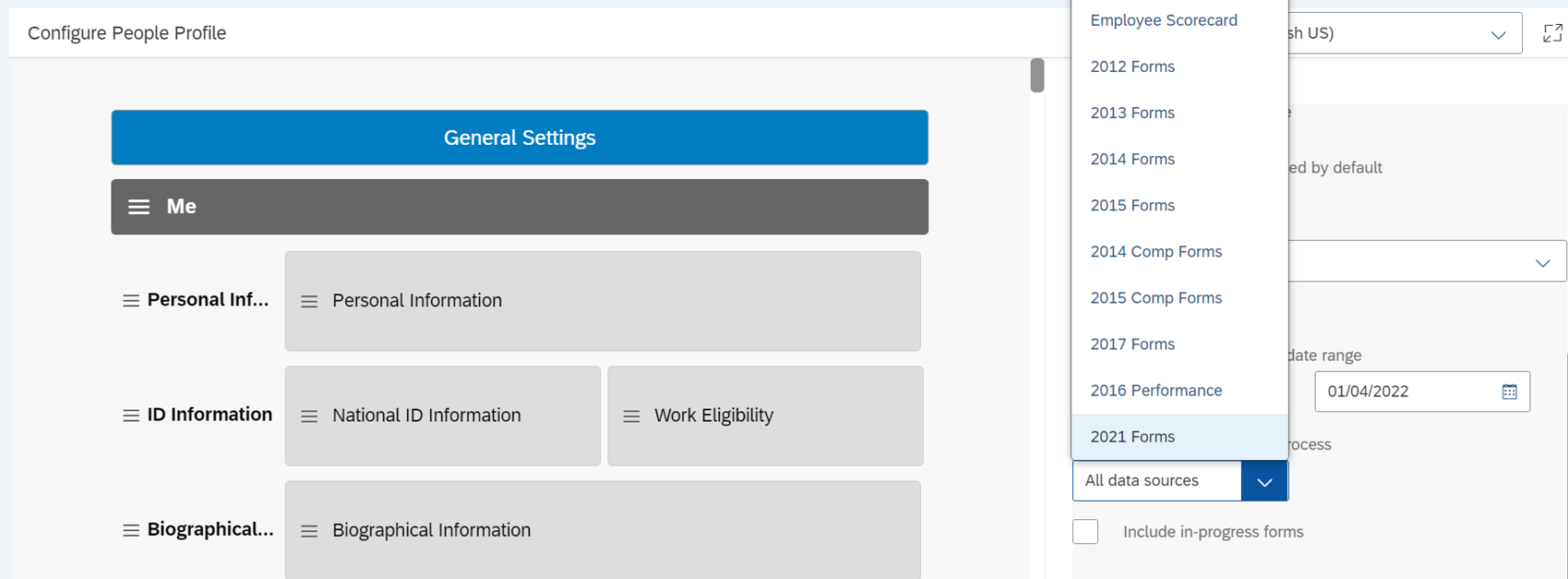Click drag handle for Personal Inf... row
1568x579 pixels.
pos(131,301)
